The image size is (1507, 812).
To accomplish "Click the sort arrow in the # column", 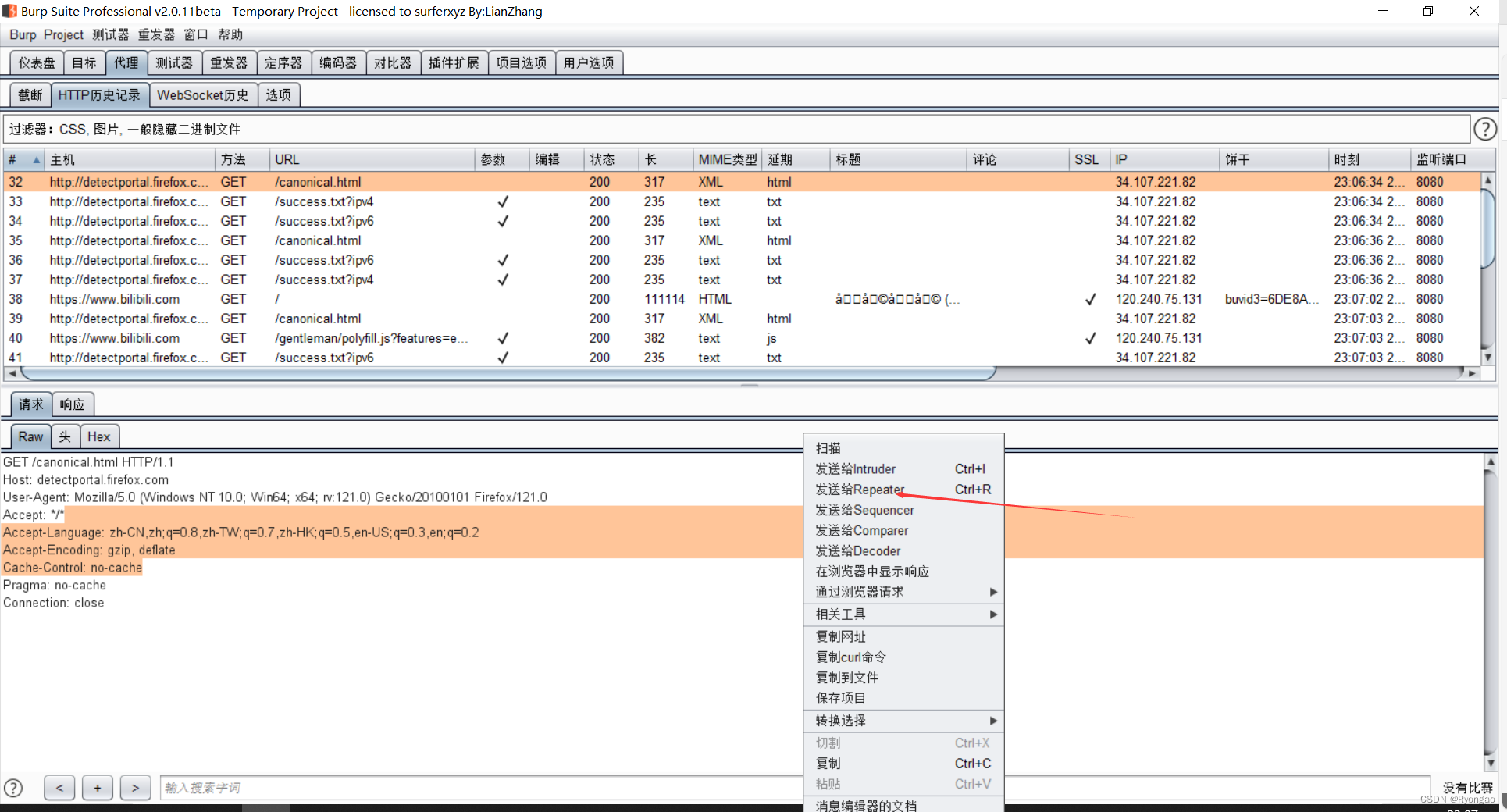I will click(x=36, y=159).
